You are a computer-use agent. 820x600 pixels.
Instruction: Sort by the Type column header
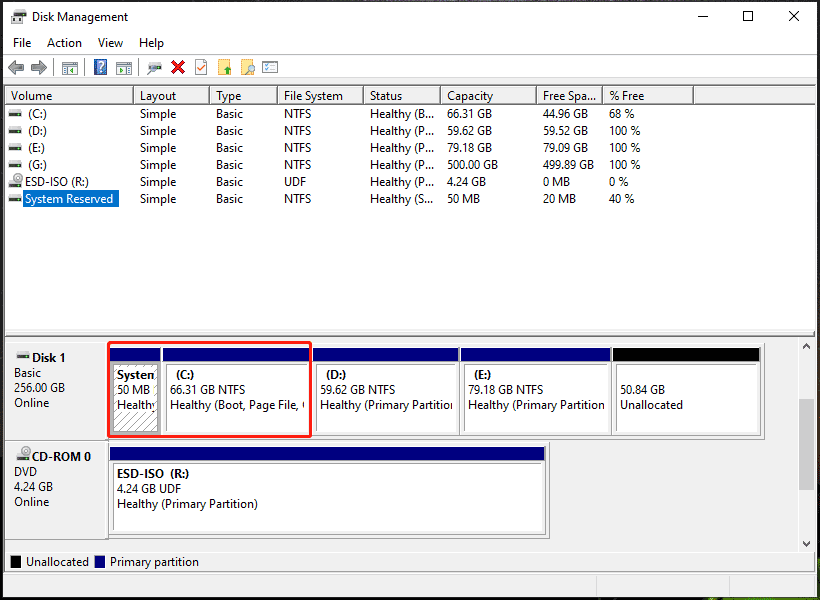(243, 96)
